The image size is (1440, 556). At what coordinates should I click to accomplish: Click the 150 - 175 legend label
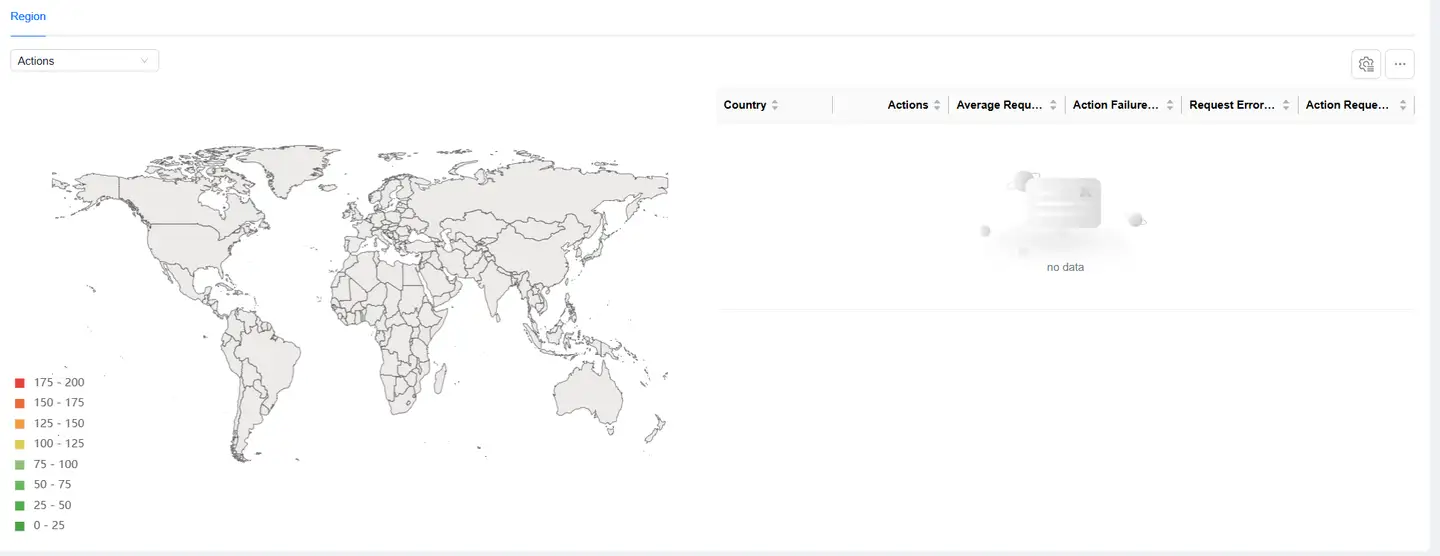(58, 403)
